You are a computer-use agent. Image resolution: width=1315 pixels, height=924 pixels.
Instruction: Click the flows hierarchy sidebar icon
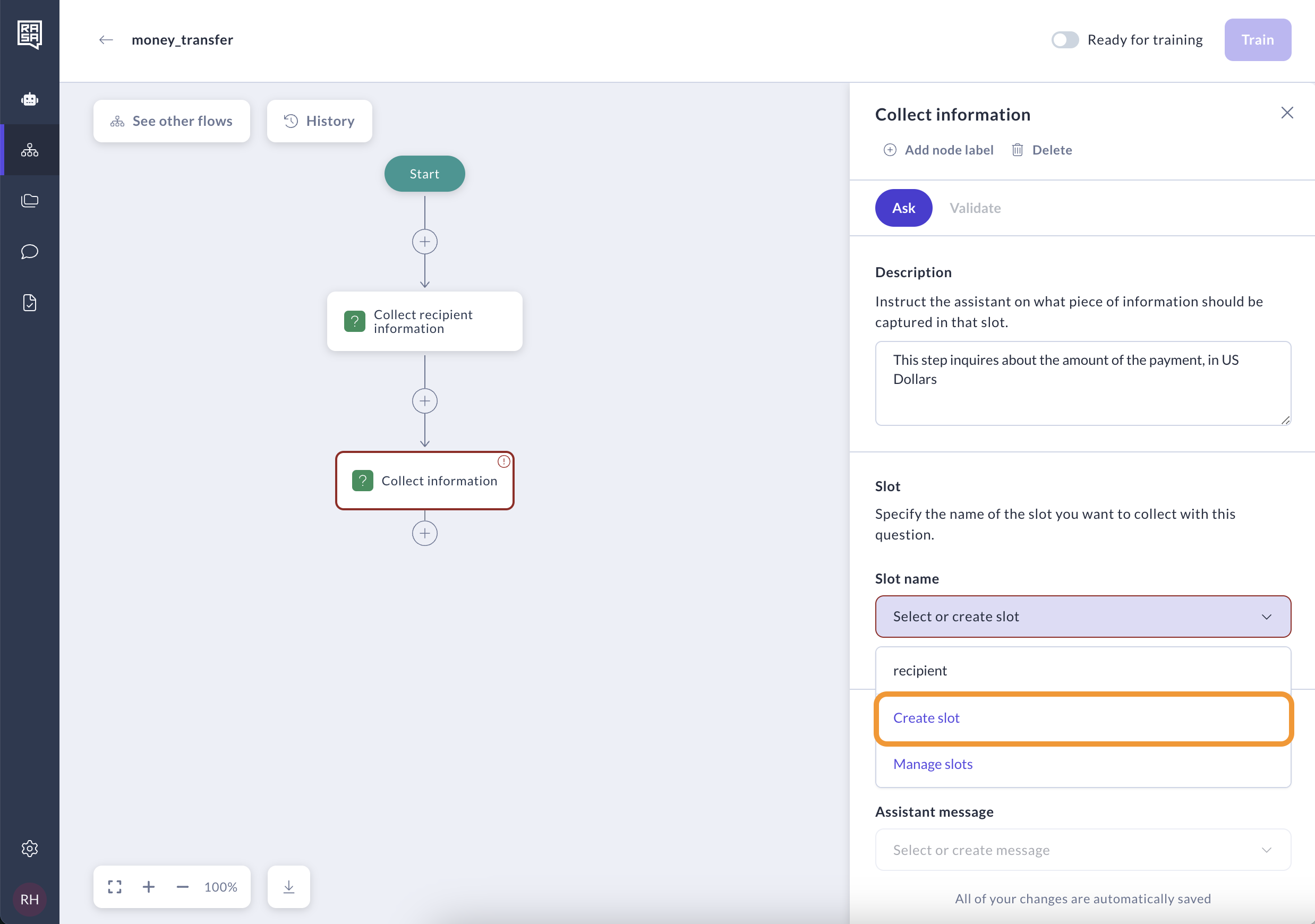coord(30,151)
